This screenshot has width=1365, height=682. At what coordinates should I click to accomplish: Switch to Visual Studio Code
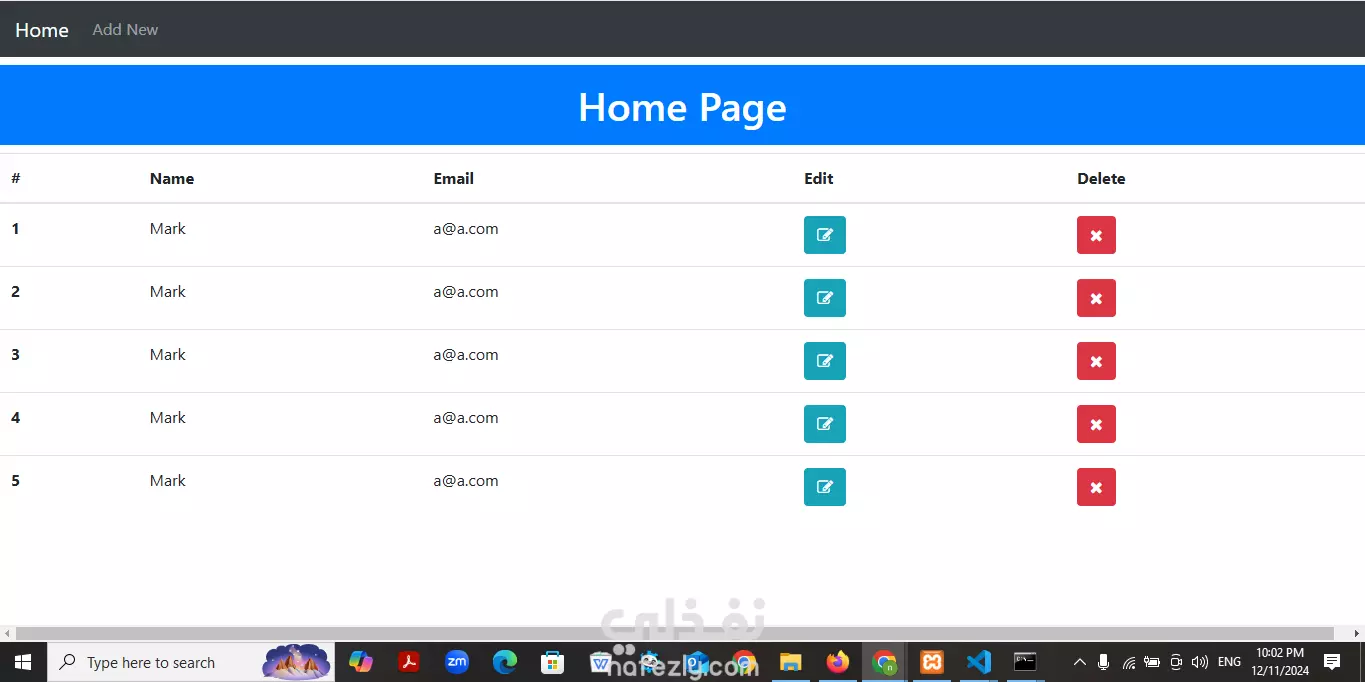point(979,662)
